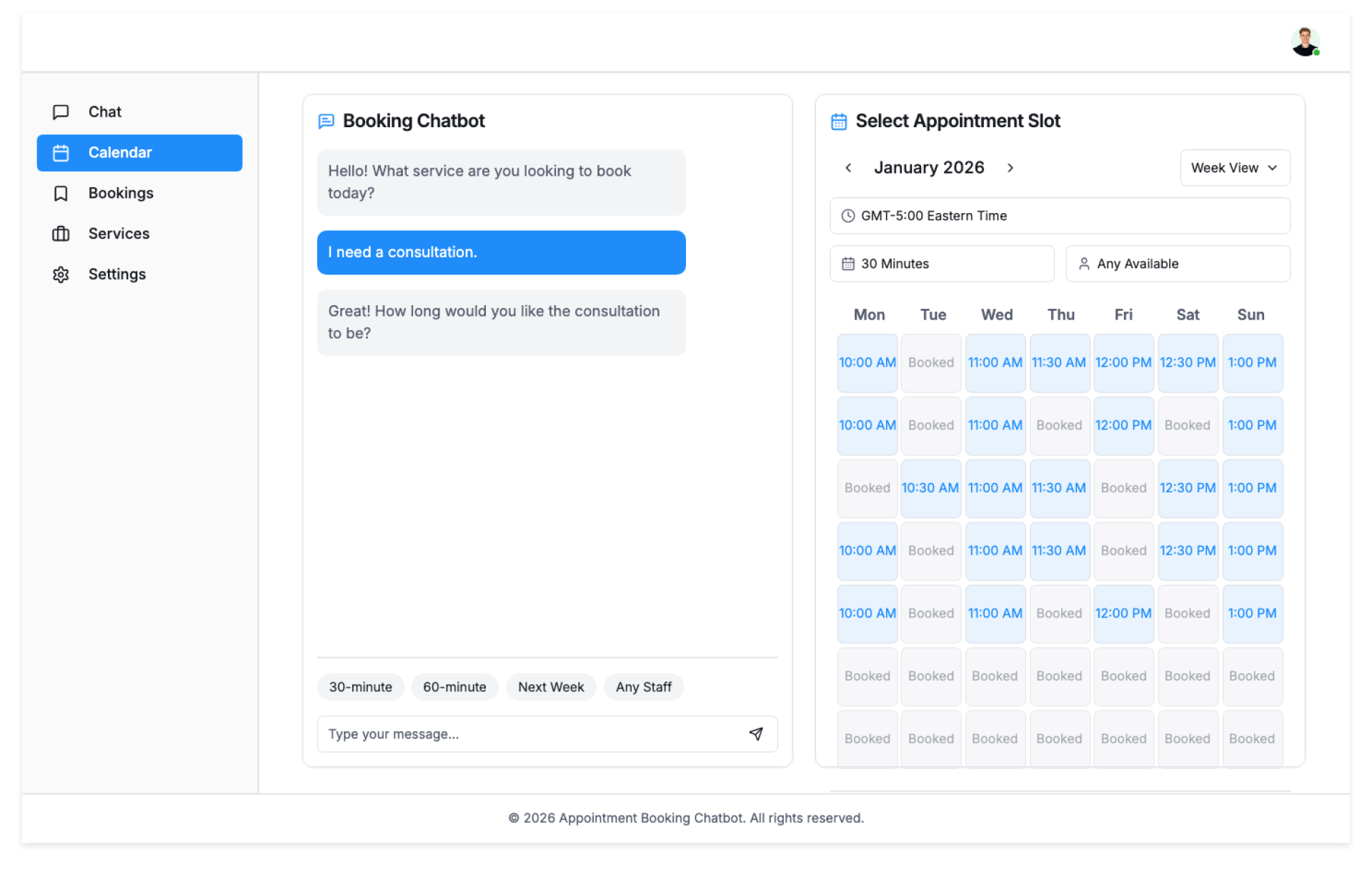Open the Any Available staff selector
The height and width of the screenshot is (892, 1372).
pyautogui.click(x=1177, y=264)
